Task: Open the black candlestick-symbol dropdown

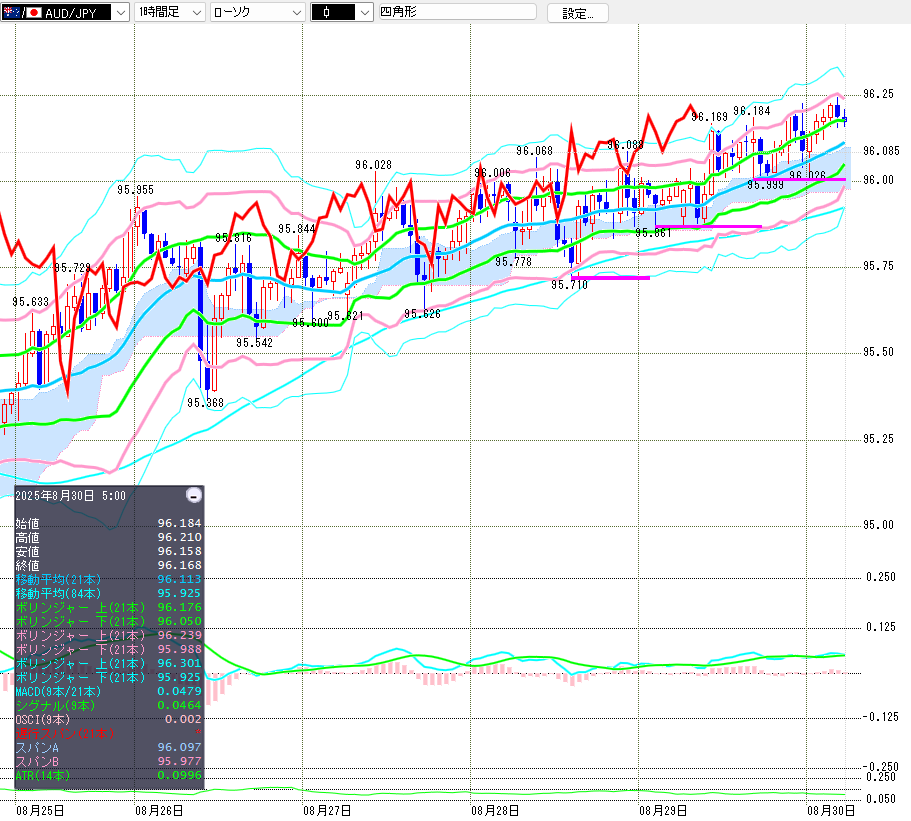Action: [342, 12]
